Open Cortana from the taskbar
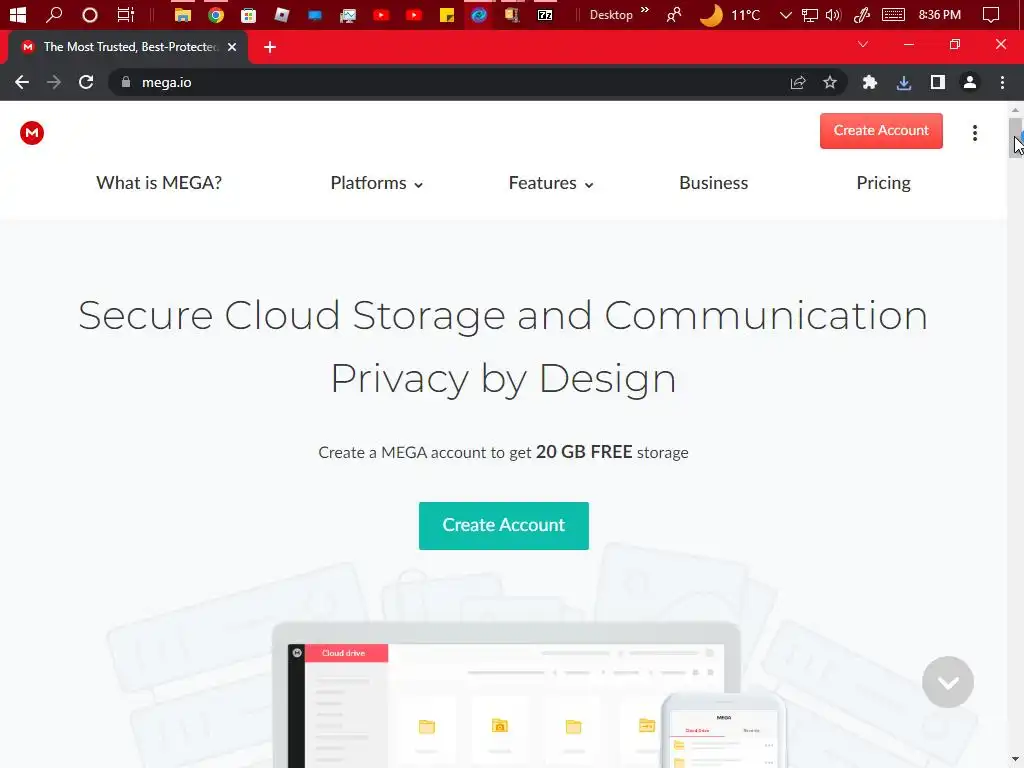The image size is (1024, 768). [89, 14]
